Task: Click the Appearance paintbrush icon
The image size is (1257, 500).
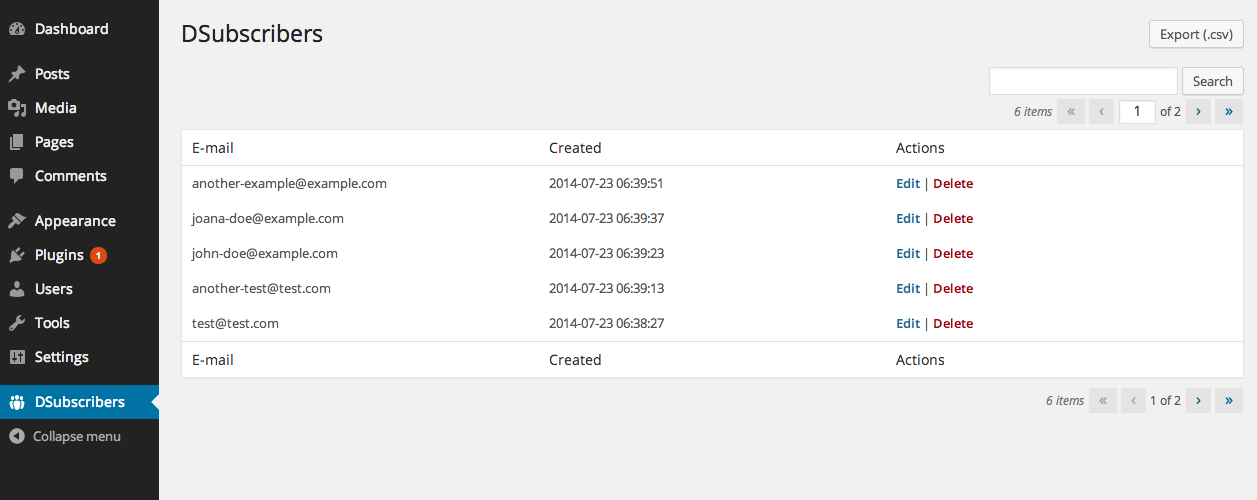Action: coord(17,221)
